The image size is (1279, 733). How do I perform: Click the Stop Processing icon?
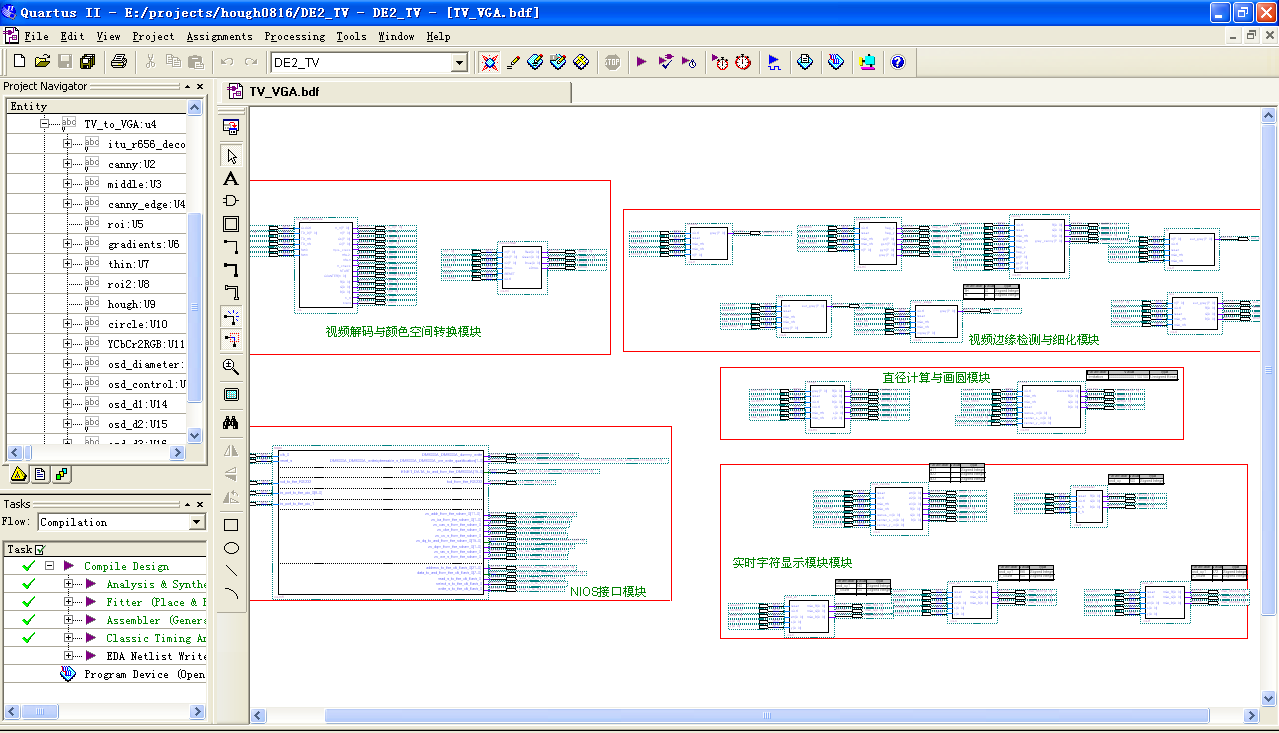(612, 62)
